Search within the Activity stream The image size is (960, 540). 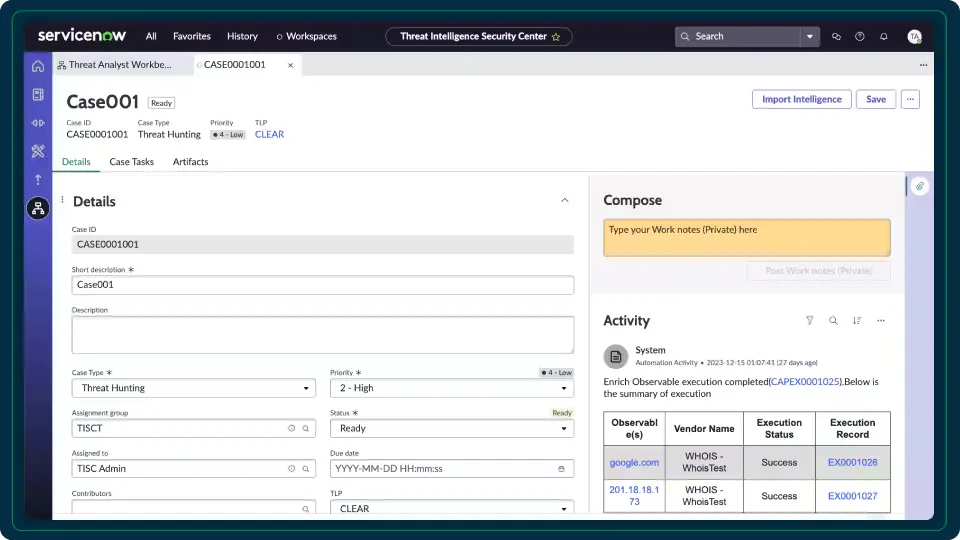(833, 320)
